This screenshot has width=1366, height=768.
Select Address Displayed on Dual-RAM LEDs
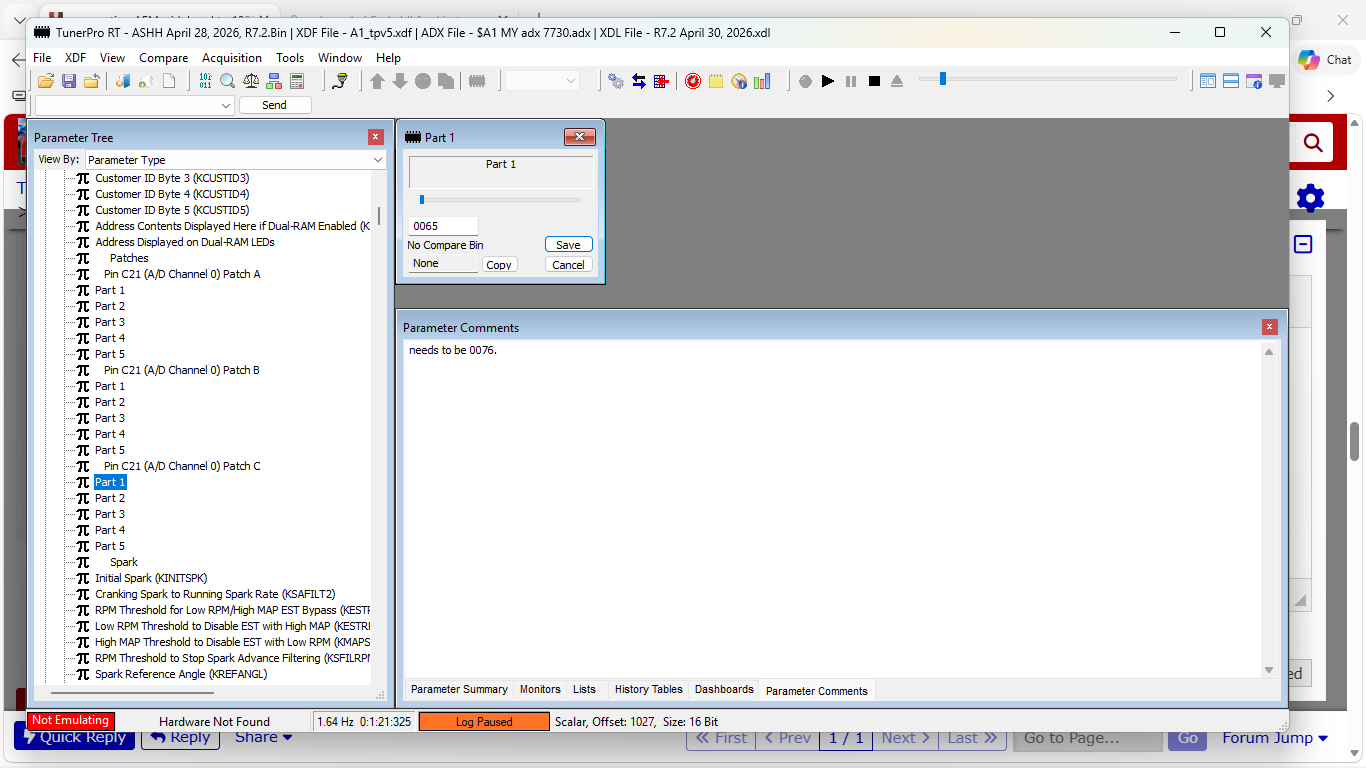(x=184, y=242)
